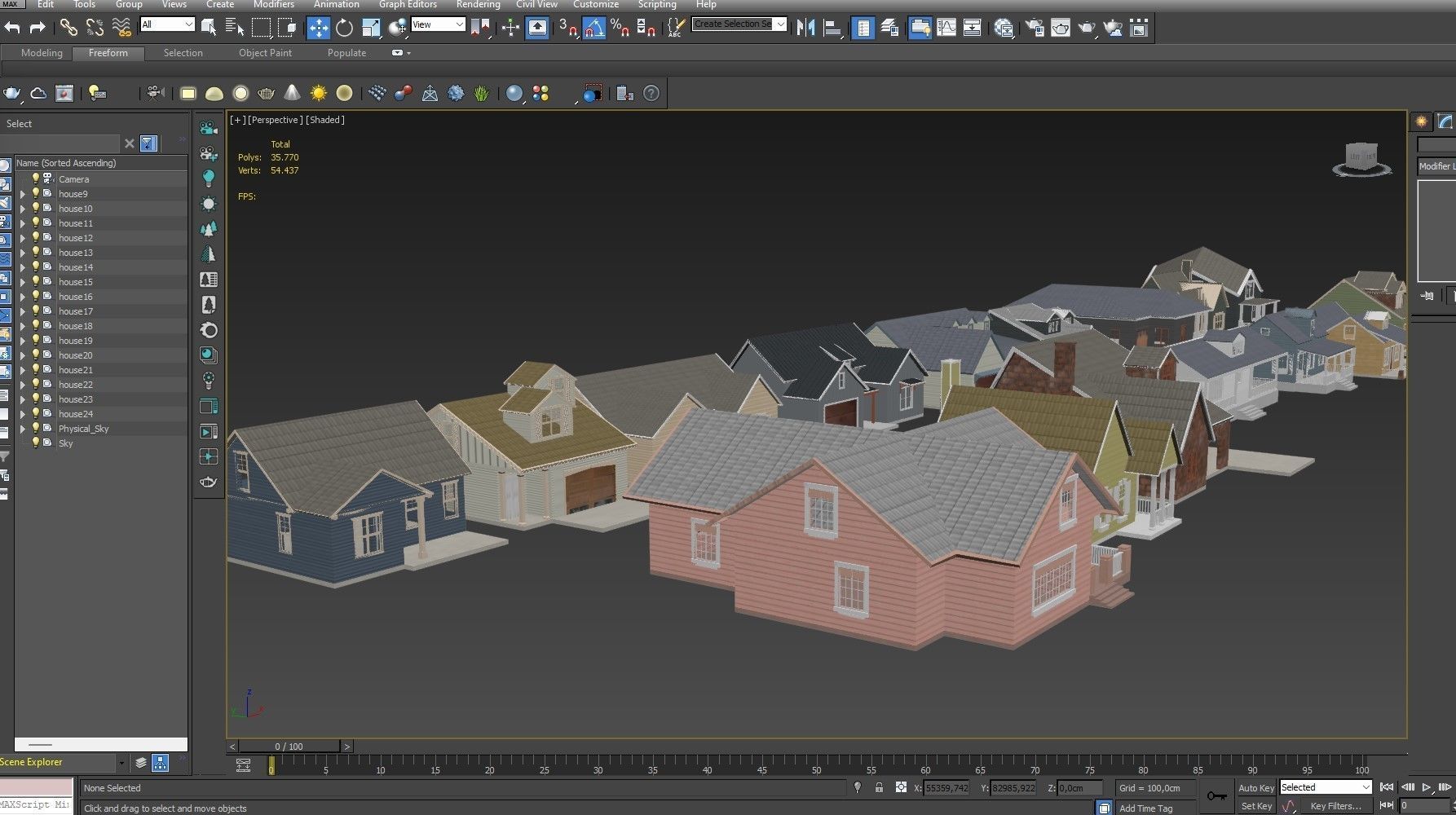Viewport: 1456px width, 815px height.
Task: Click the Shaded viewport label
Action: 325,120
